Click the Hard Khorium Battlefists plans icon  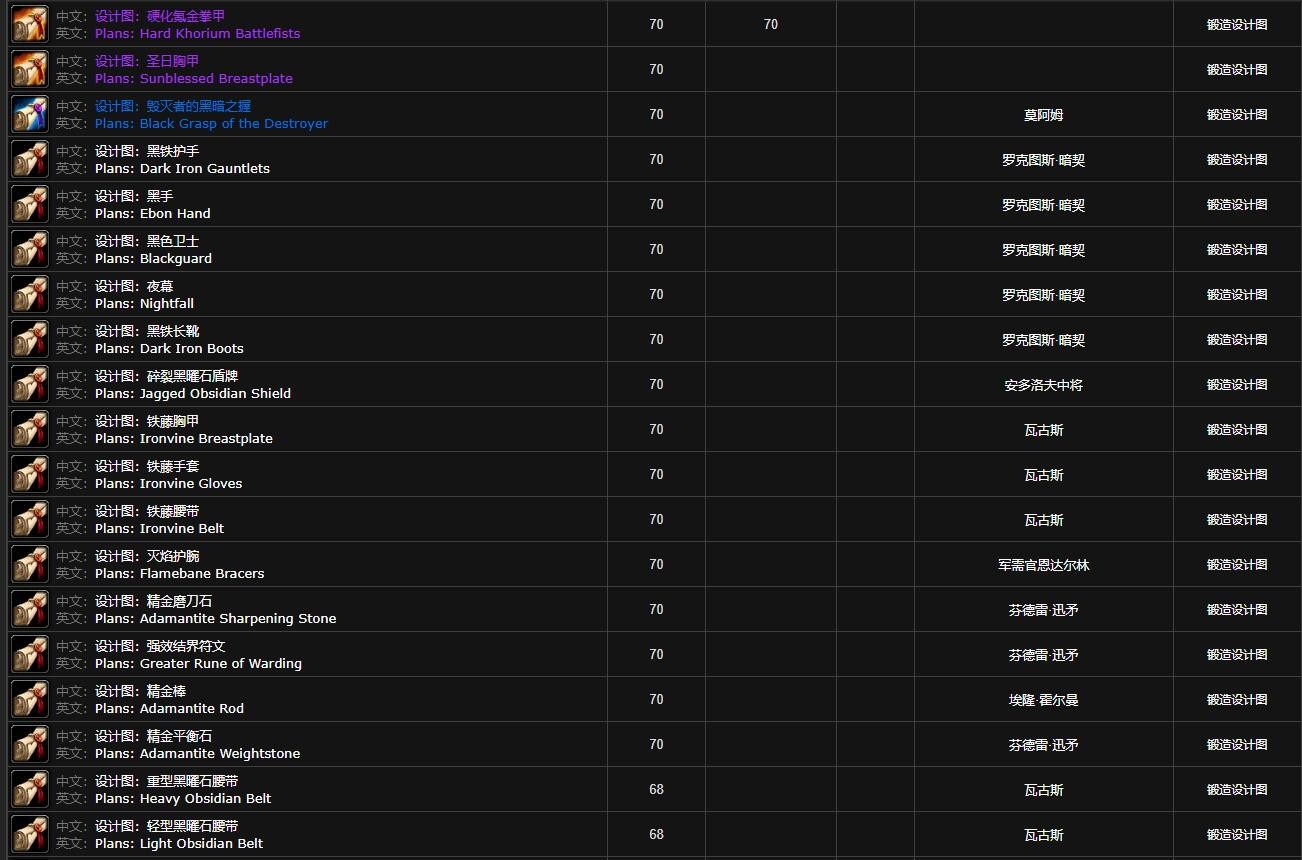(x=30, y=24)
